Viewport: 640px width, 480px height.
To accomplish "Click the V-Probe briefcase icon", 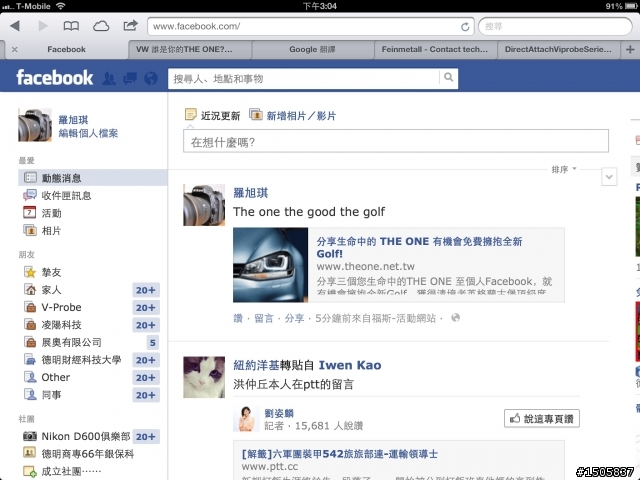I will tap(30, 307).
